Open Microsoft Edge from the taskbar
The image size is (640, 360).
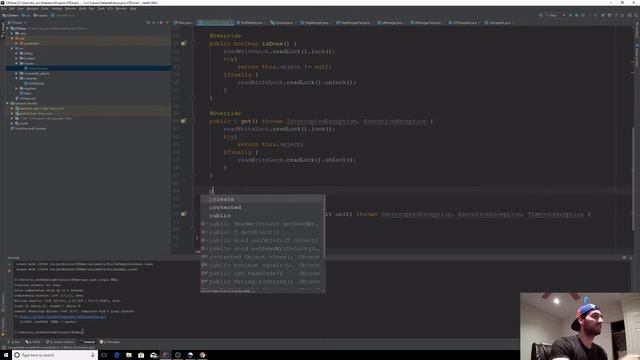tap(117, 355)
